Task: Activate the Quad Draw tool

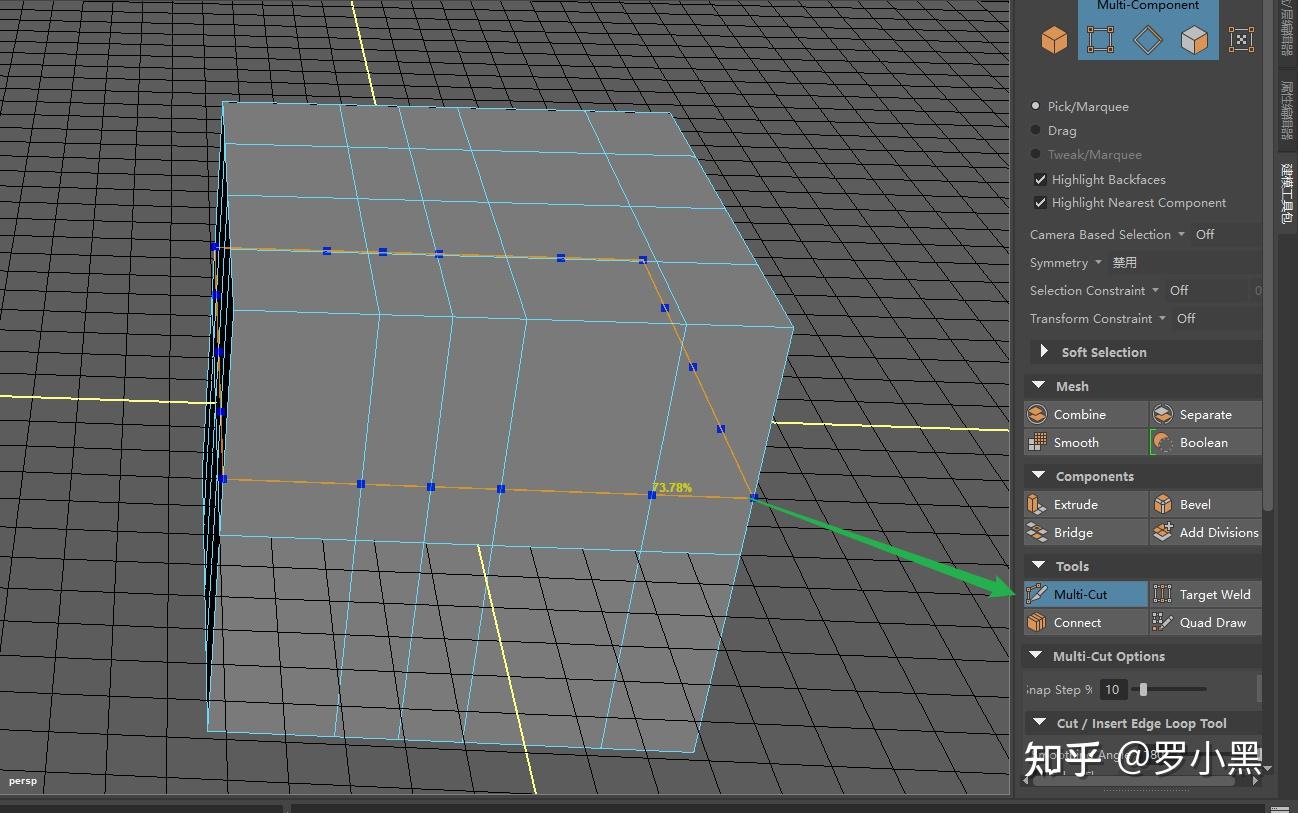Action: pyautogui.click(x=1206, y=622)
